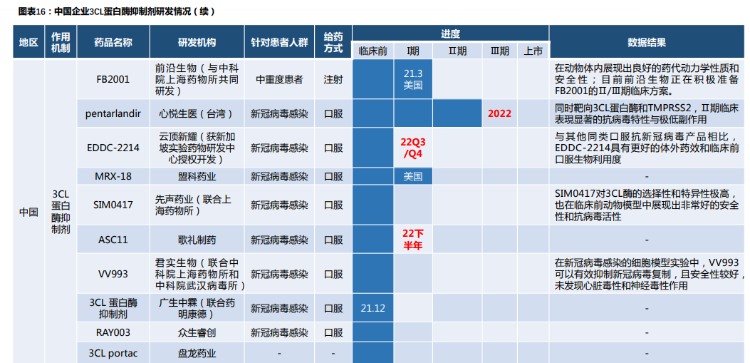
Task: Select the 中重度患者 patient group cell
Action: coord(279,79)
